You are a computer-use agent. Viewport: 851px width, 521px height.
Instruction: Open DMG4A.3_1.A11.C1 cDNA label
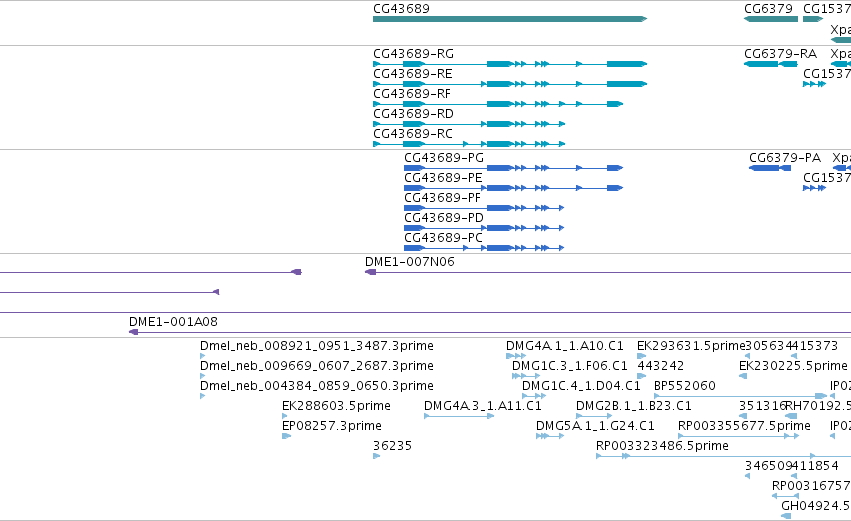click(482, 406)
